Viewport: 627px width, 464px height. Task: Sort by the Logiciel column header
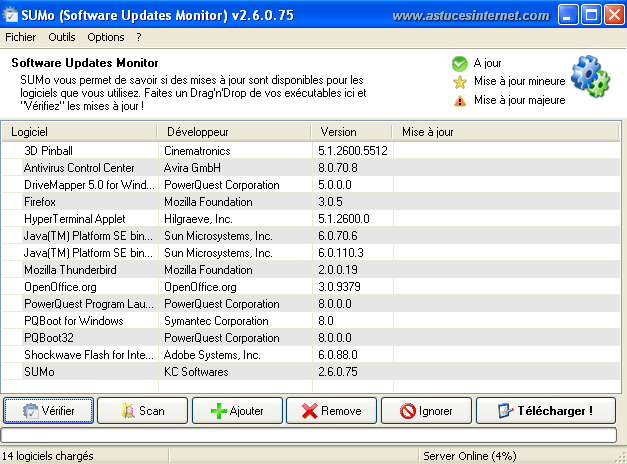pos(79,132)
